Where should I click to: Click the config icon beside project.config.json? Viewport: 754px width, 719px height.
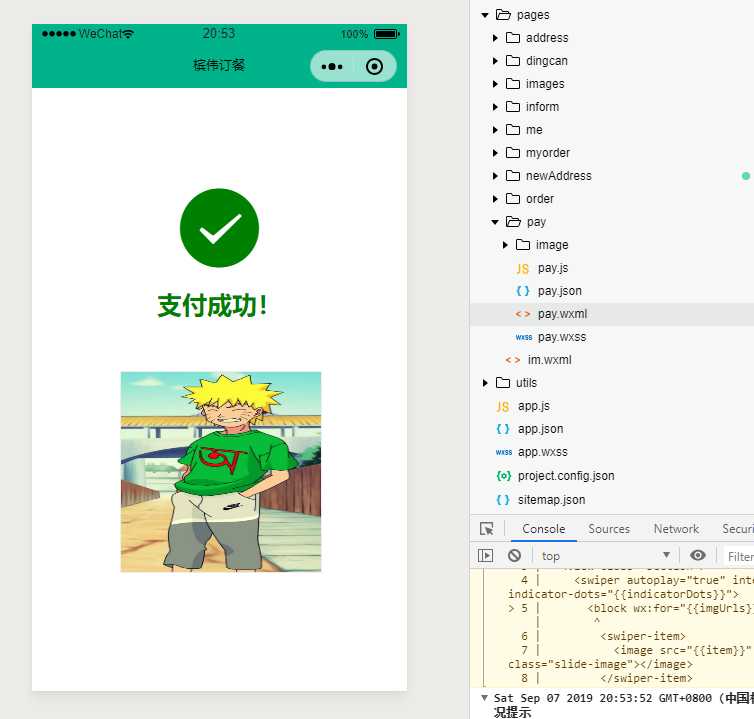click(503, 476)
